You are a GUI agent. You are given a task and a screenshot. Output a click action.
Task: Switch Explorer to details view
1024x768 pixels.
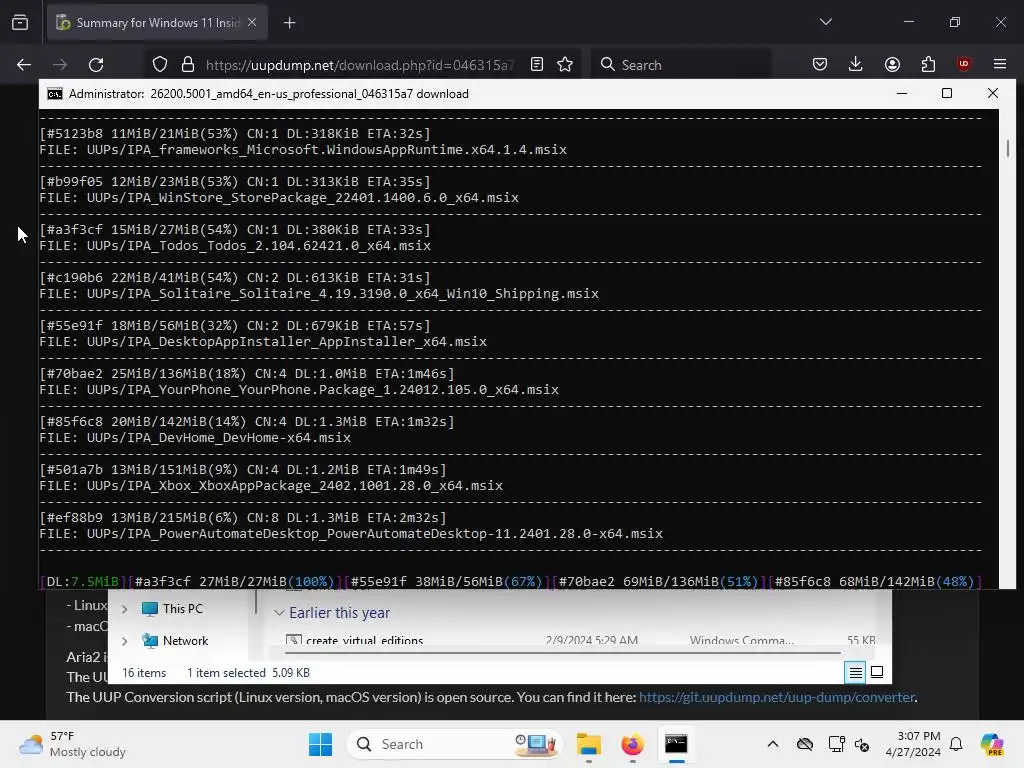pos(855,673)
